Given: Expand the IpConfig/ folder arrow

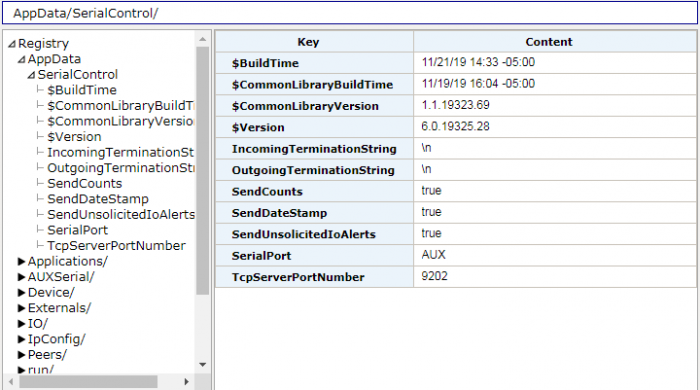Looking at the screenshot, I should 21,340.
